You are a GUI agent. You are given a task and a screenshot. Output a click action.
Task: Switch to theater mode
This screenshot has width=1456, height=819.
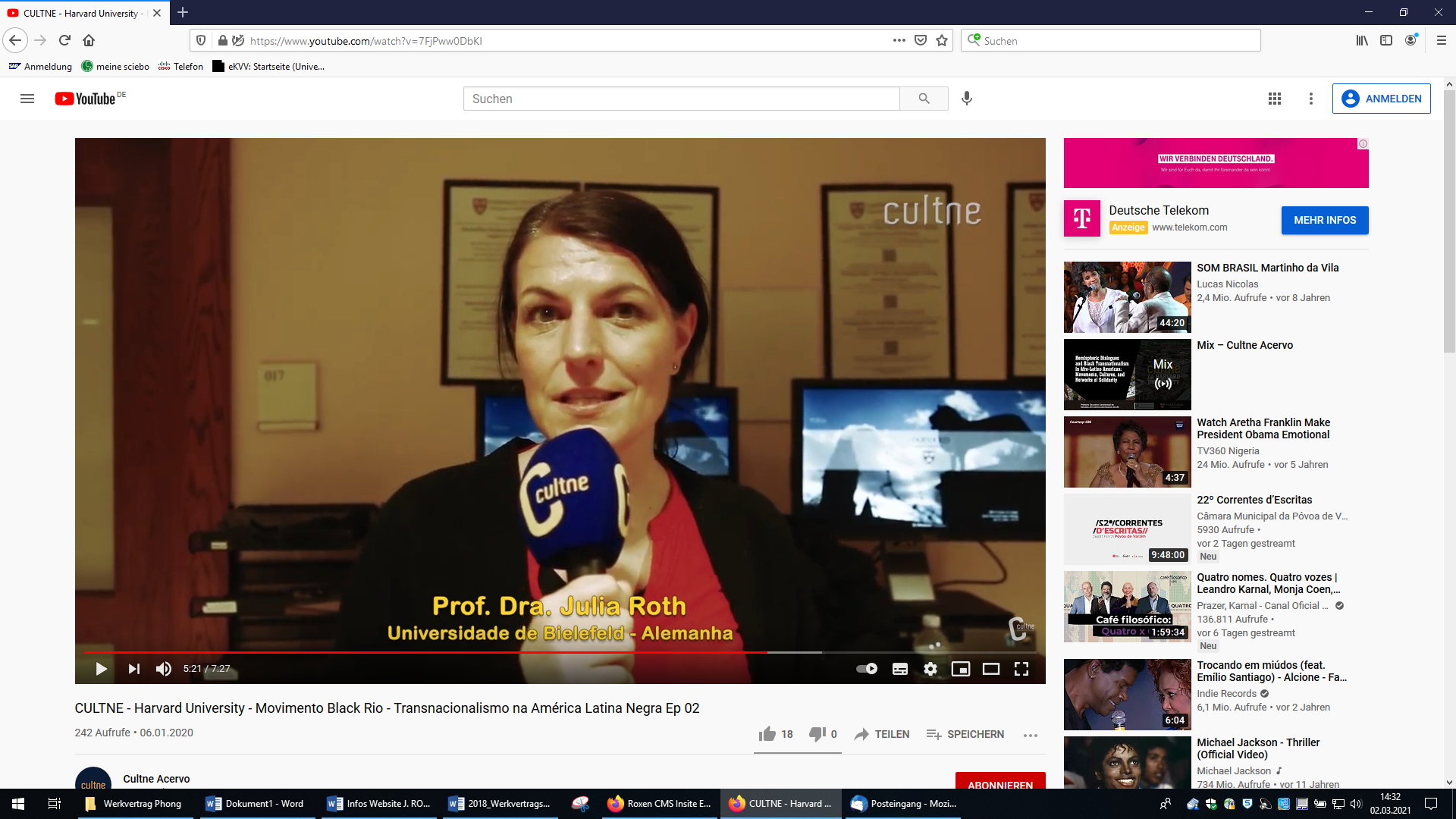pos(991,669)
